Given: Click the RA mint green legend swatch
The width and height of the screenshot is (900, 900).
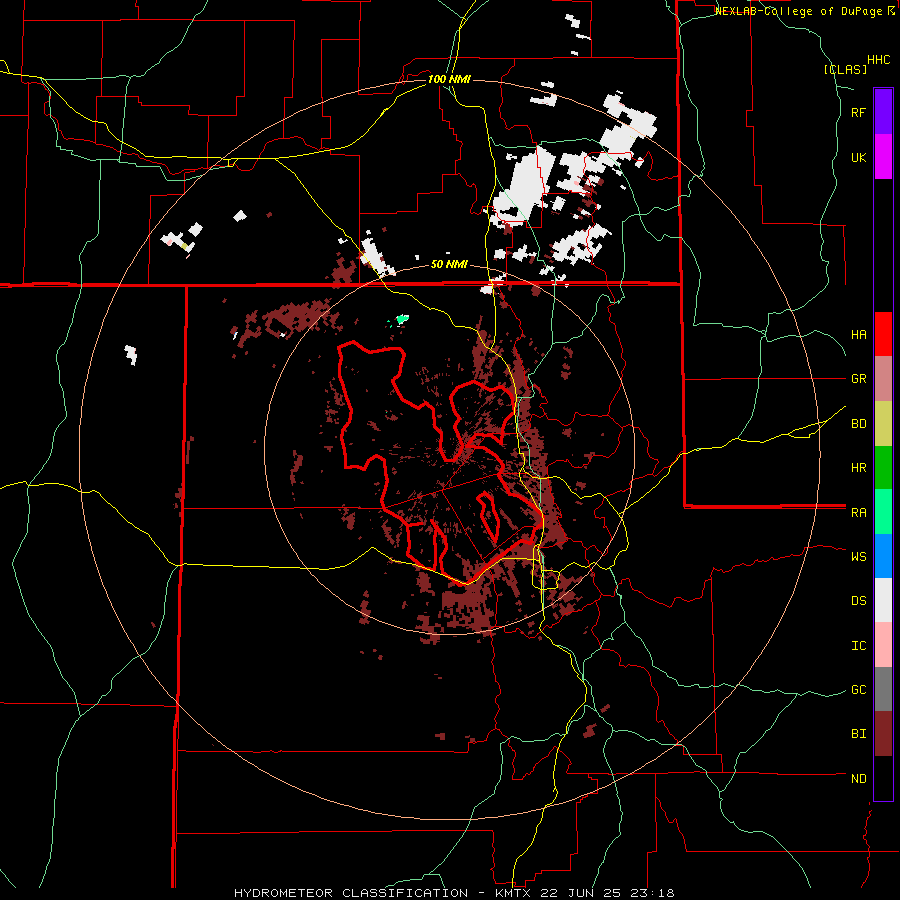Looking at the screenshot, I should point(883,512).
